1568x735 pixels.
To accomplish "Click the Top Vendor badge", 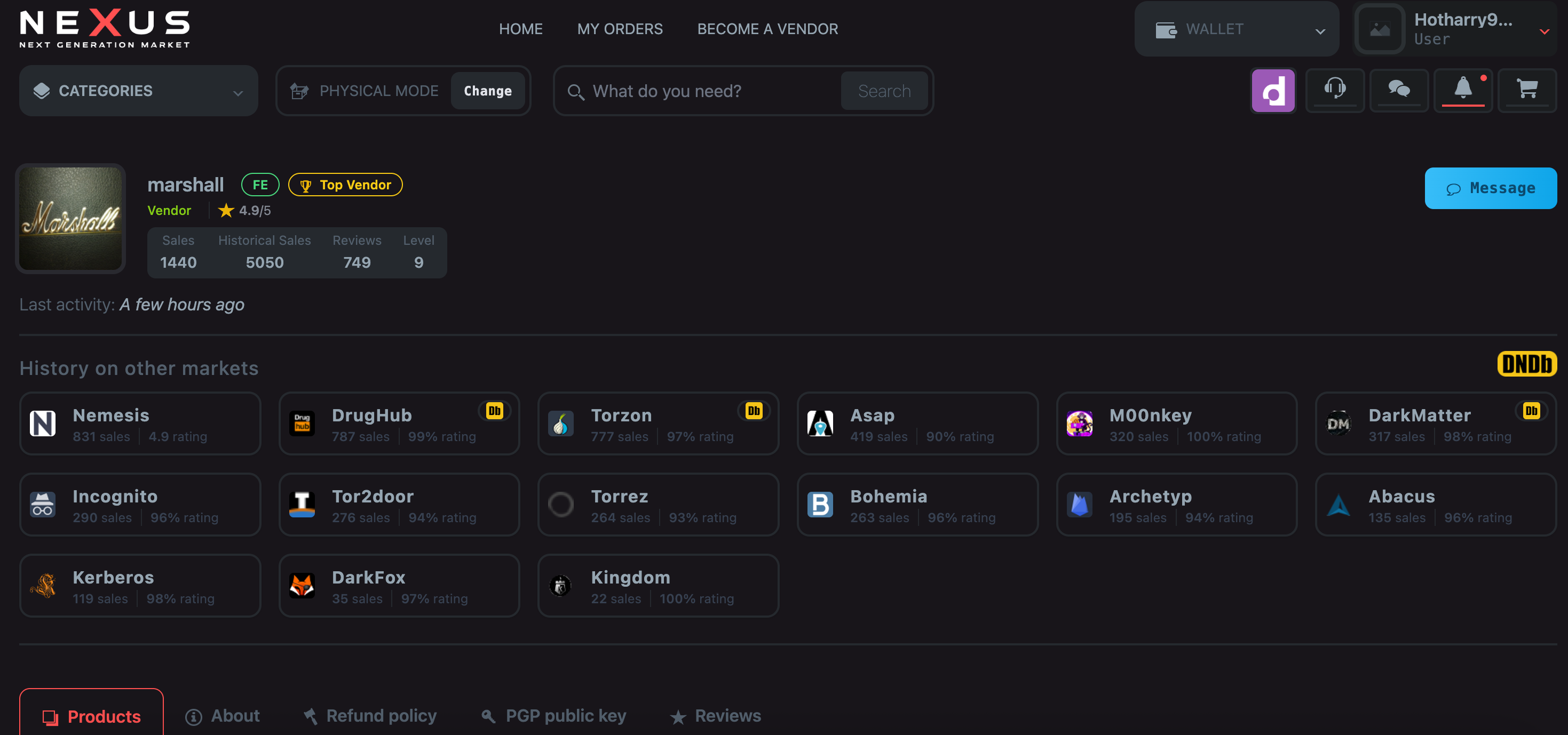I will pos(345,185).
